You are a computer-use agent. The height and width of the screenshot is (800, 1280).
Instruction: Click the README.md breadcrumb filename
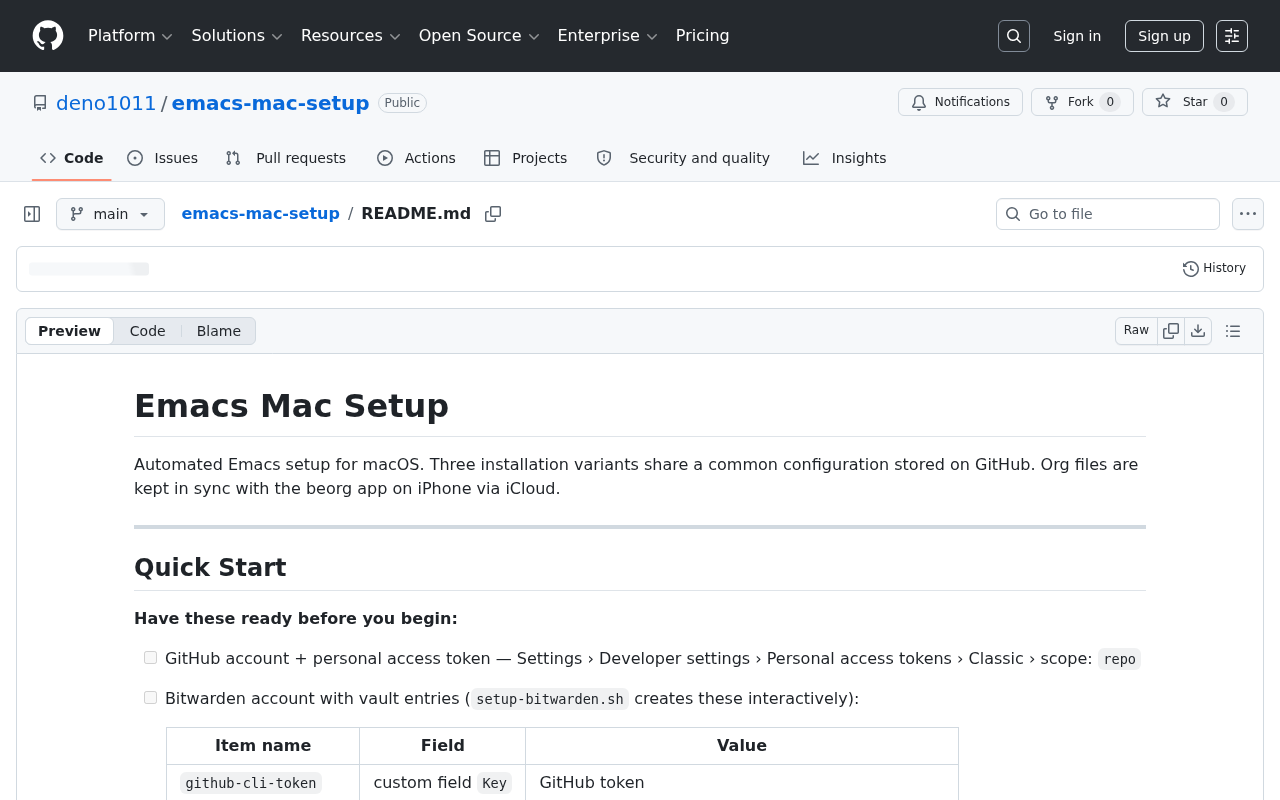(416, 214)
